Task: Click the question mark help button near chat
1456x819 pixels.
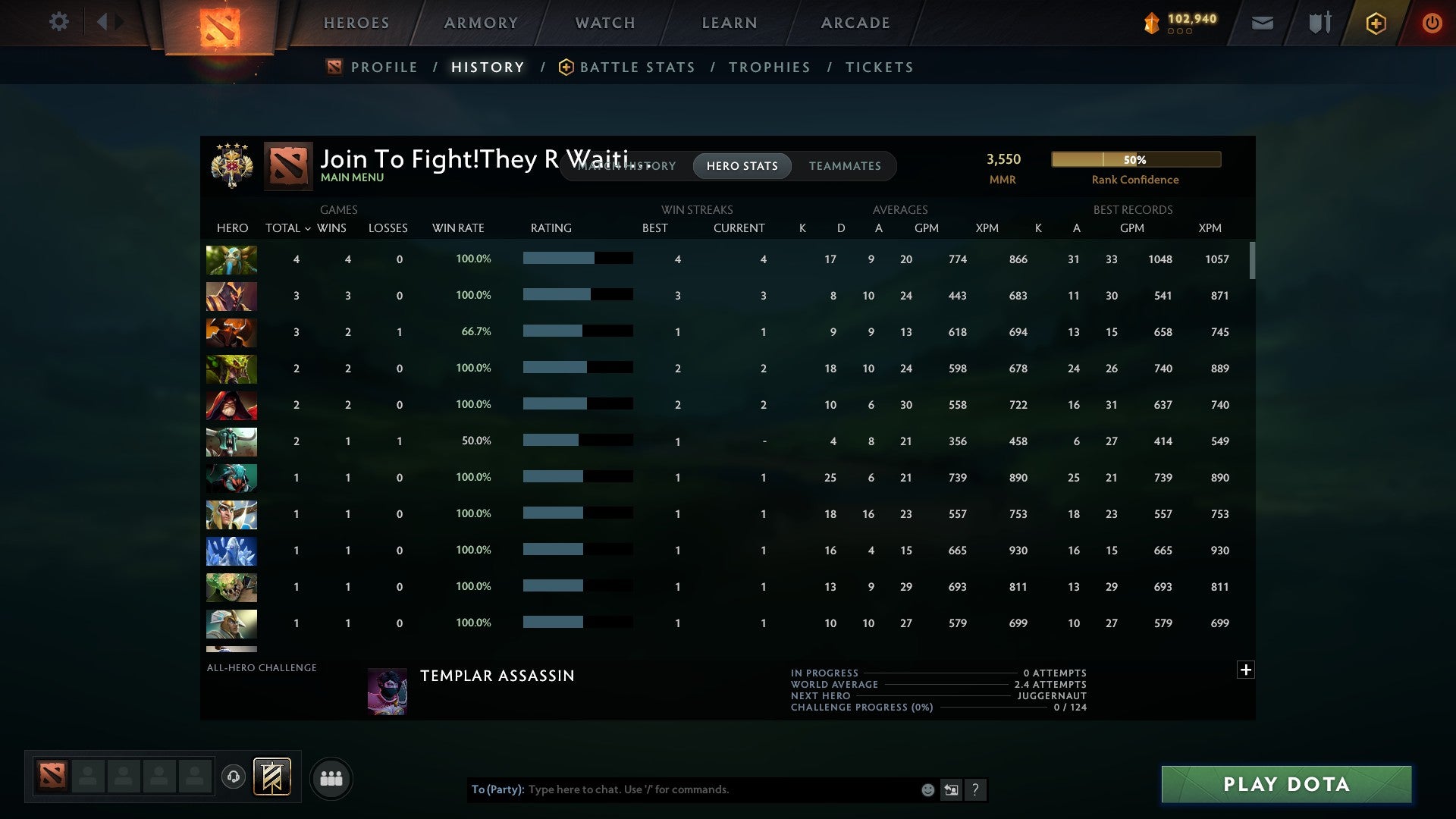Action: [976, 789]
